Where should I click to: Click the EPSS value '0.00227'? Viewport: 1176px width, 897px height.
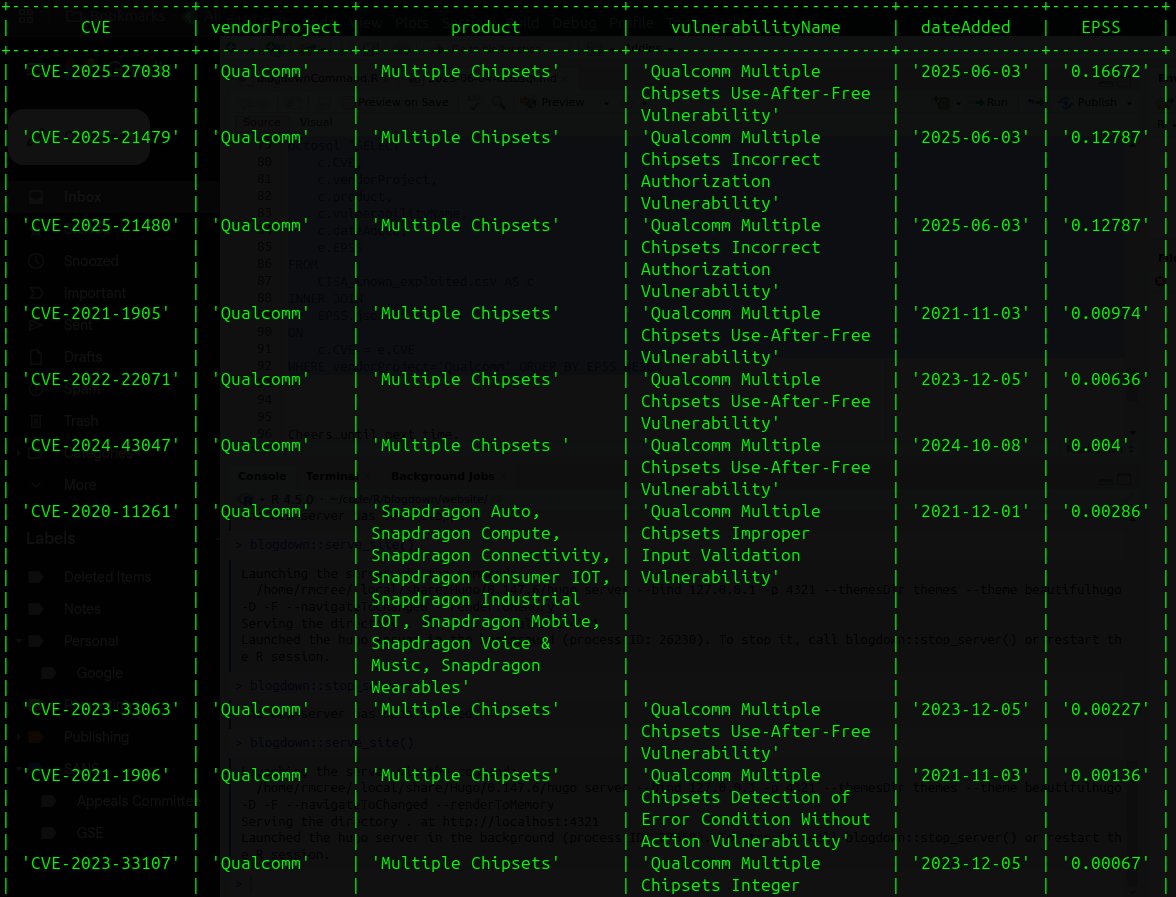[x=1106, y=710]
